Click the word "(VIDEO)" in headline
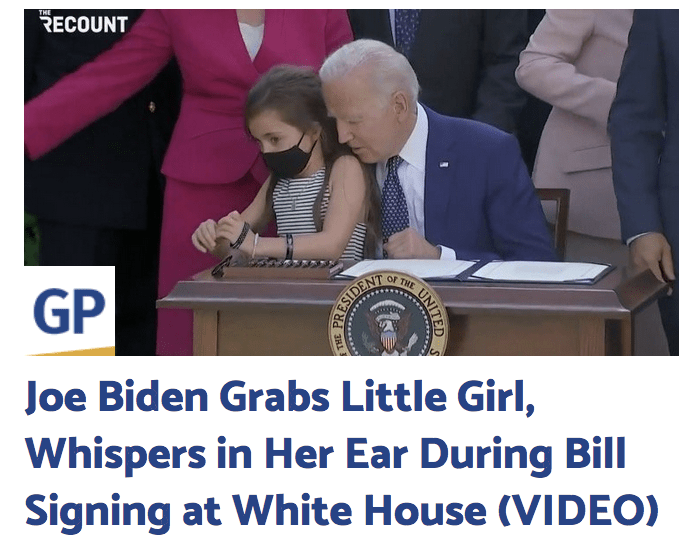Image resolution: width=692 pixels, height=558 pixels. point(578,509)
